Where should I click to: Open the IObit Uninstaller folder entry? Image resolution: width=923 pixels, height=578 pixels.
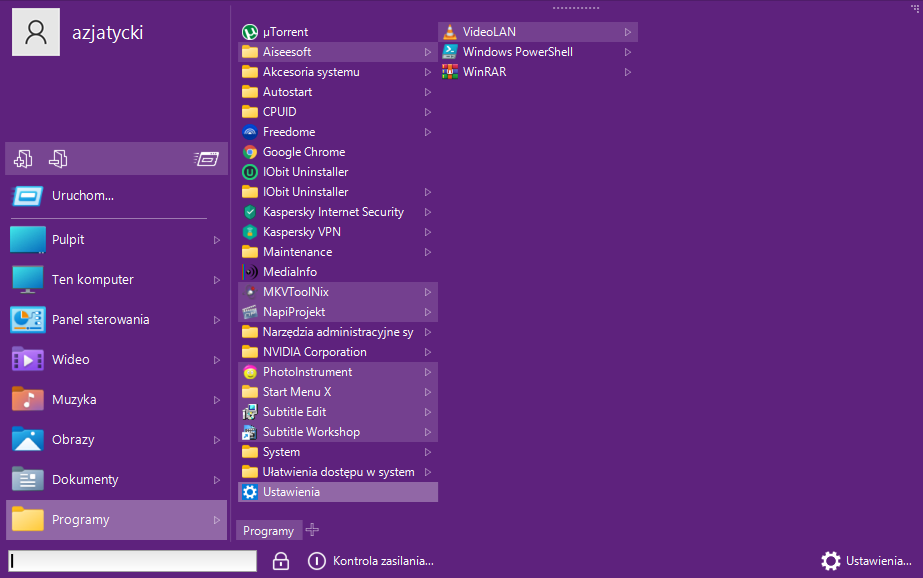(x=338, y=192)
